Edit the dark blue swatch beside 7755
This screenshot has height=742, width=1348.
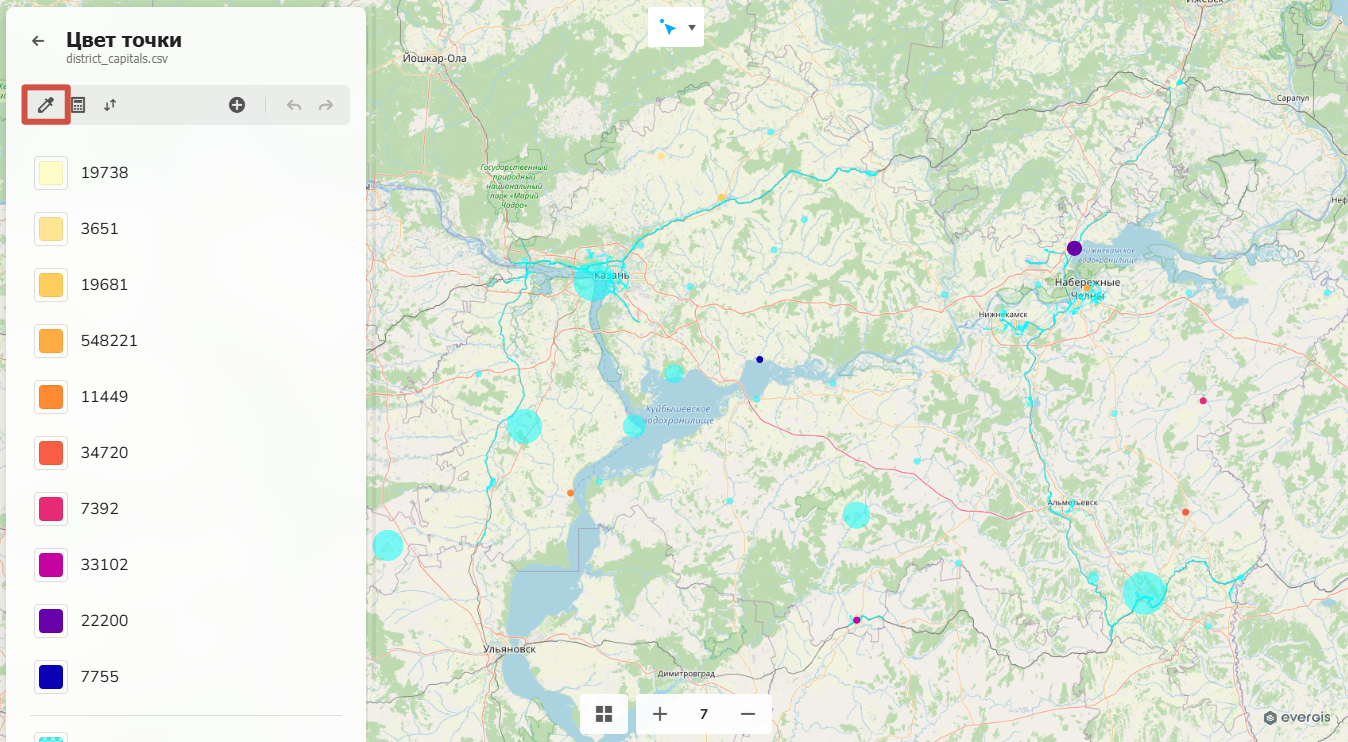(51, 677)
